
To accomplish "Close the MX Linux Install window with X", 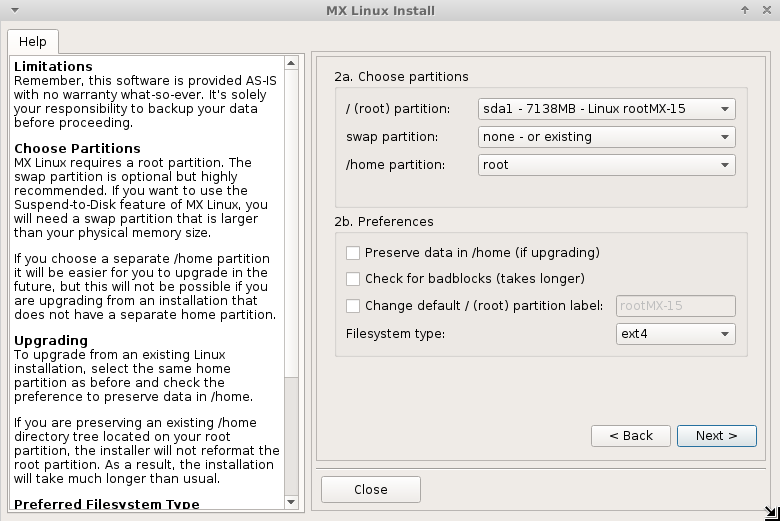I will [x=767, y=10].
